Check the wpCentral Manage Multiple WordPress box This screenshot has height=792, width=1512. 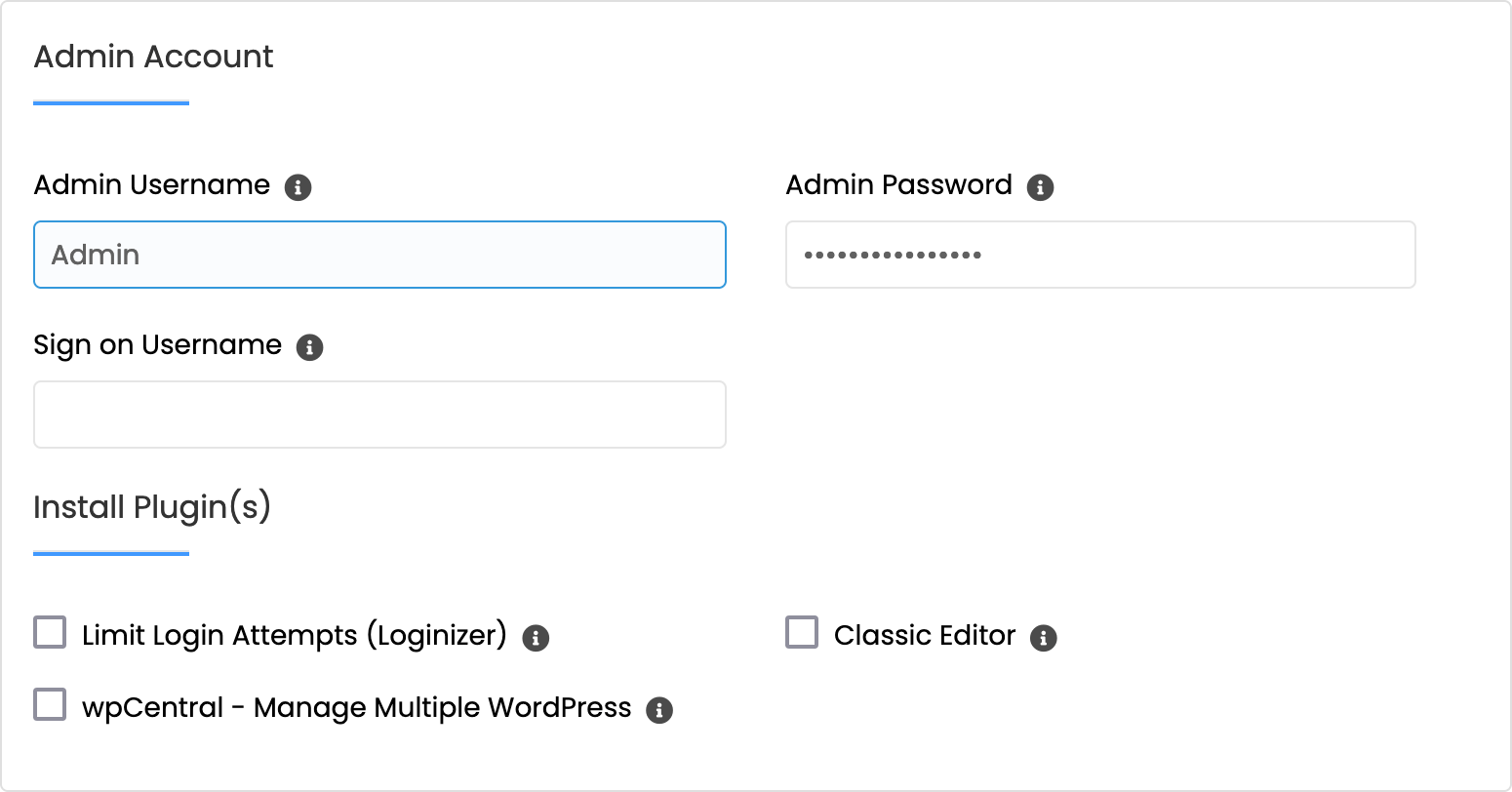tap(50, 704)
